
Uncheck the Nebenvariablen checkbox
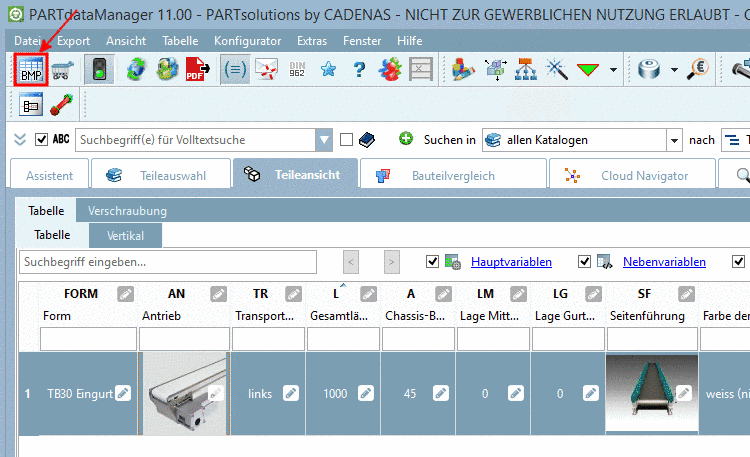(584, 261)
